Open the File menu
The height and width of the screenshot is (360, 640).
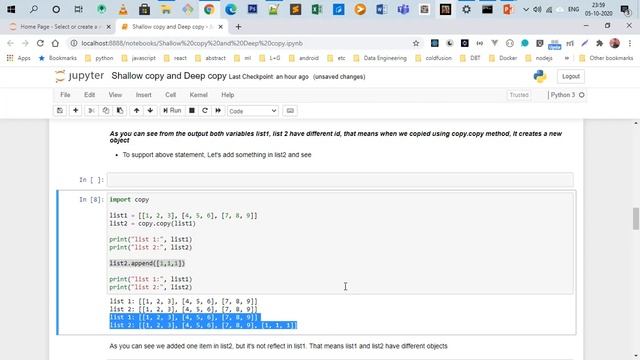tap(65, 95)
